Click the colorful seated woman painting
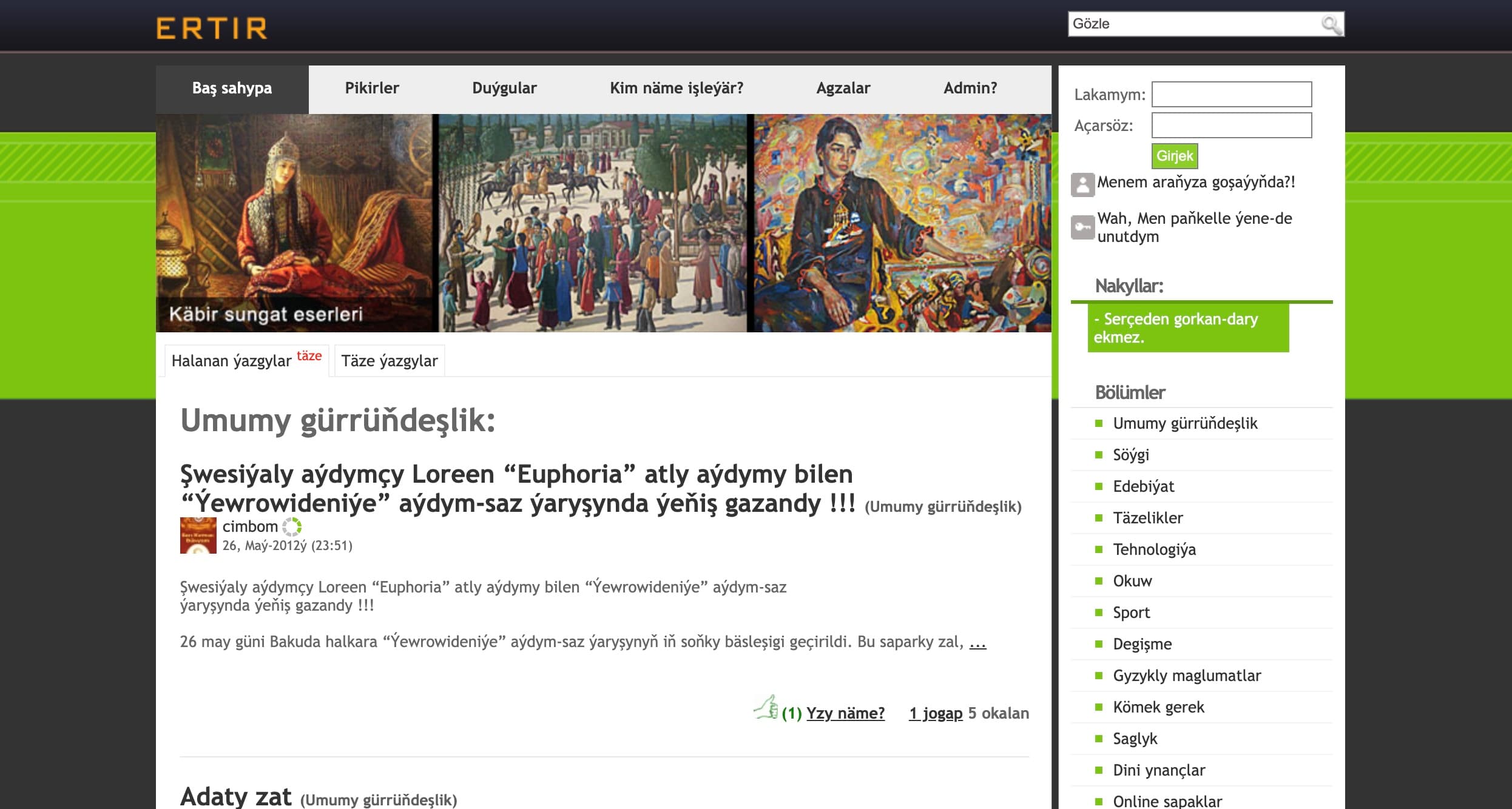 click(x=902, y=223)
